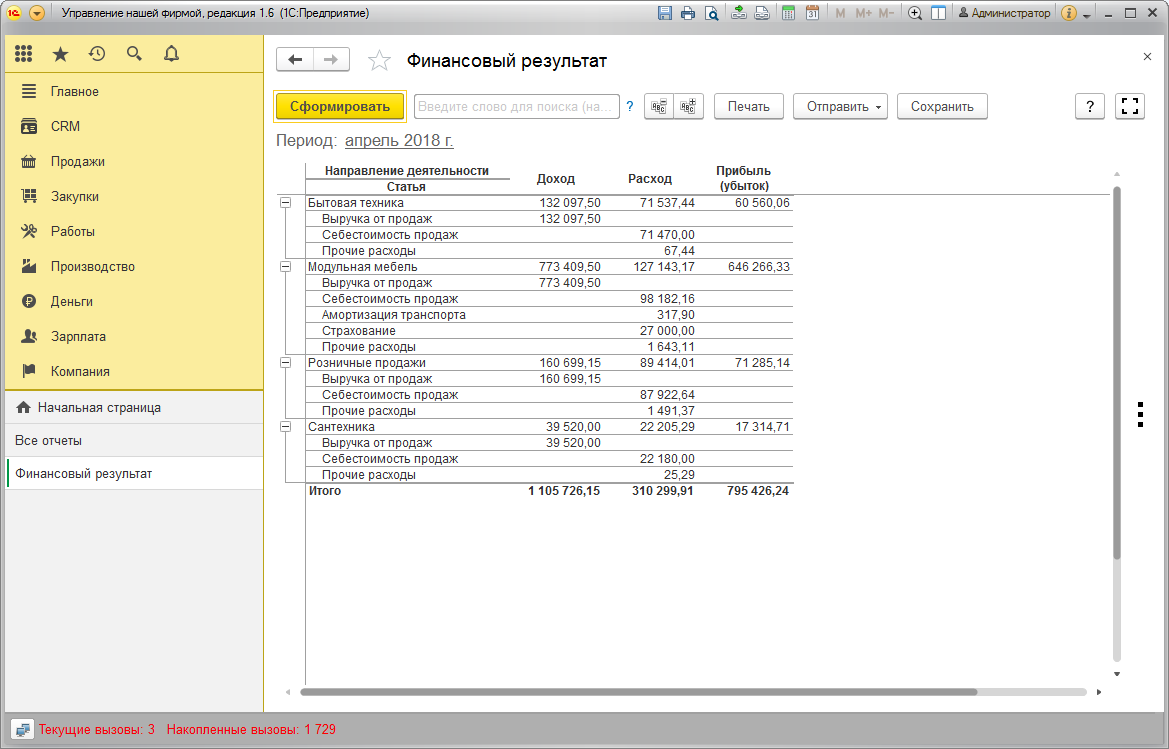Go back with the left arrow button
The image size is (1169, 749).
[x=295, y=60]
